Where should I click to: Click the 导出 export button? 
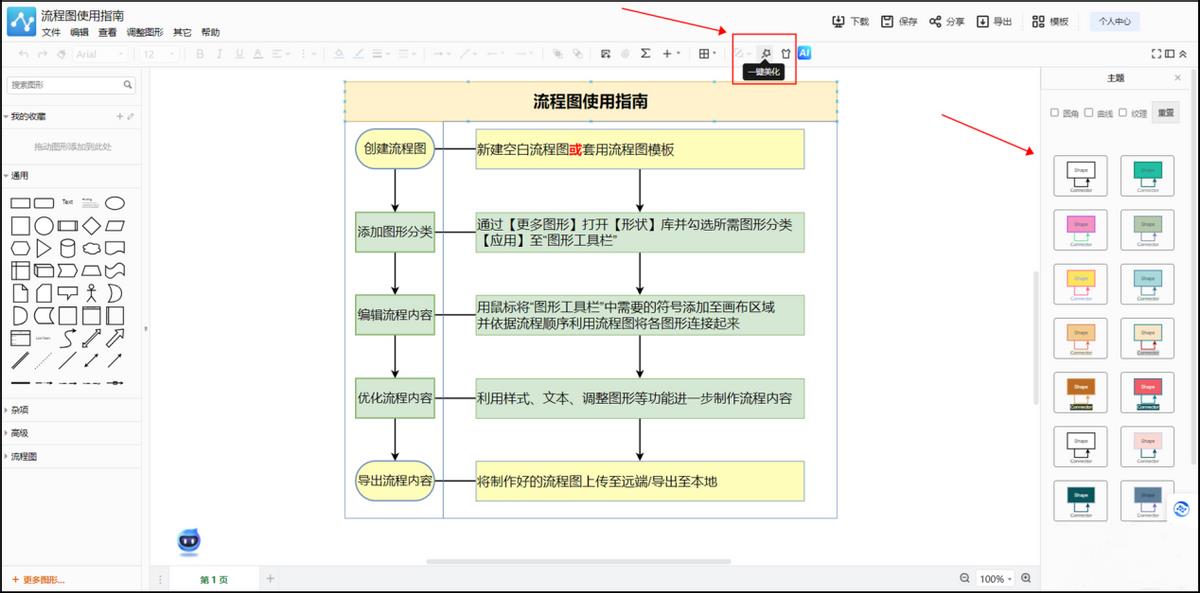[994, 21]
